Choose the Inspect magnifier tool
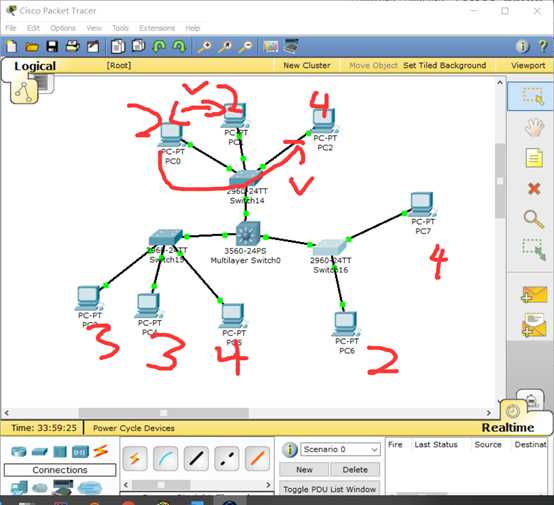The width and height of the screenshot is (554, 505). point(534,219)
